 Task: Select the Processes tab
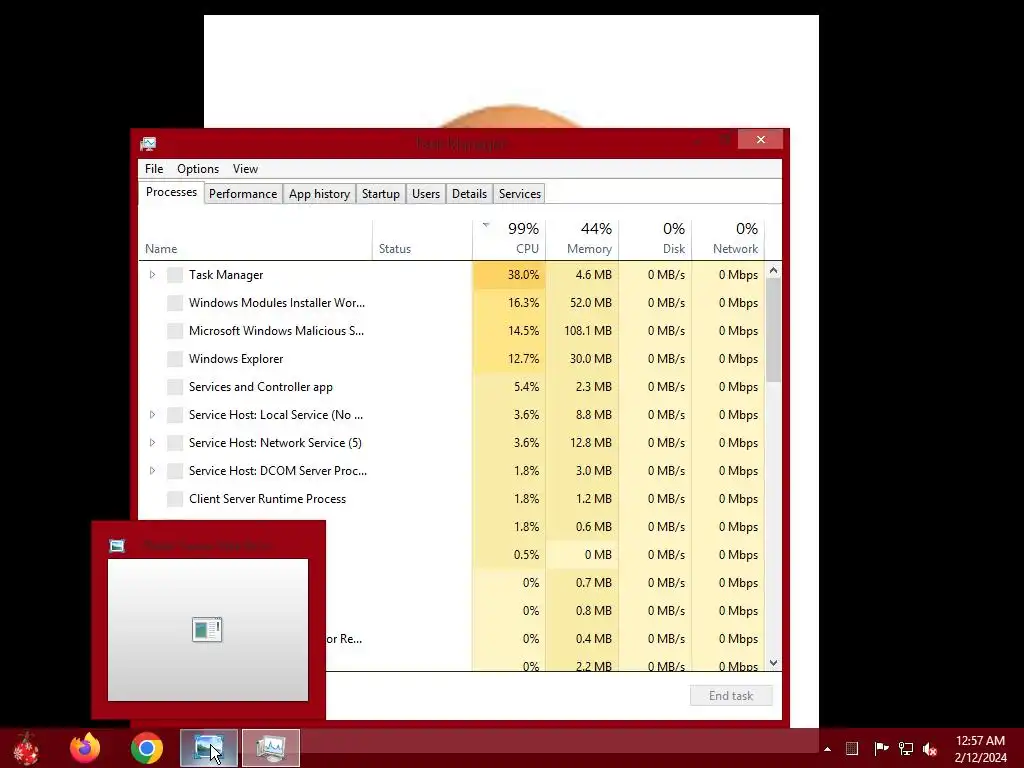click(x=171, y=192)
